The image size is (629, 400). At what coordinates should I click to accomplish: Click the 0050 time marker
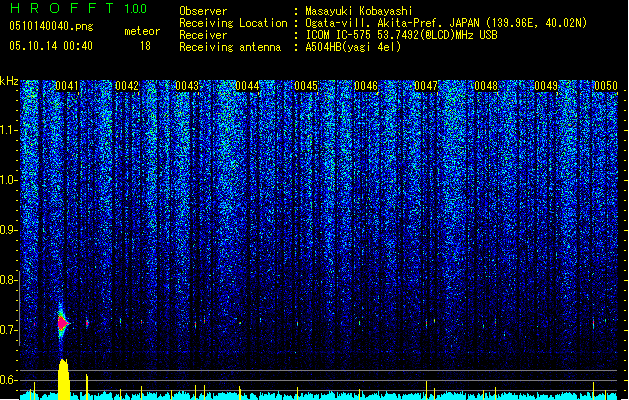606,86
